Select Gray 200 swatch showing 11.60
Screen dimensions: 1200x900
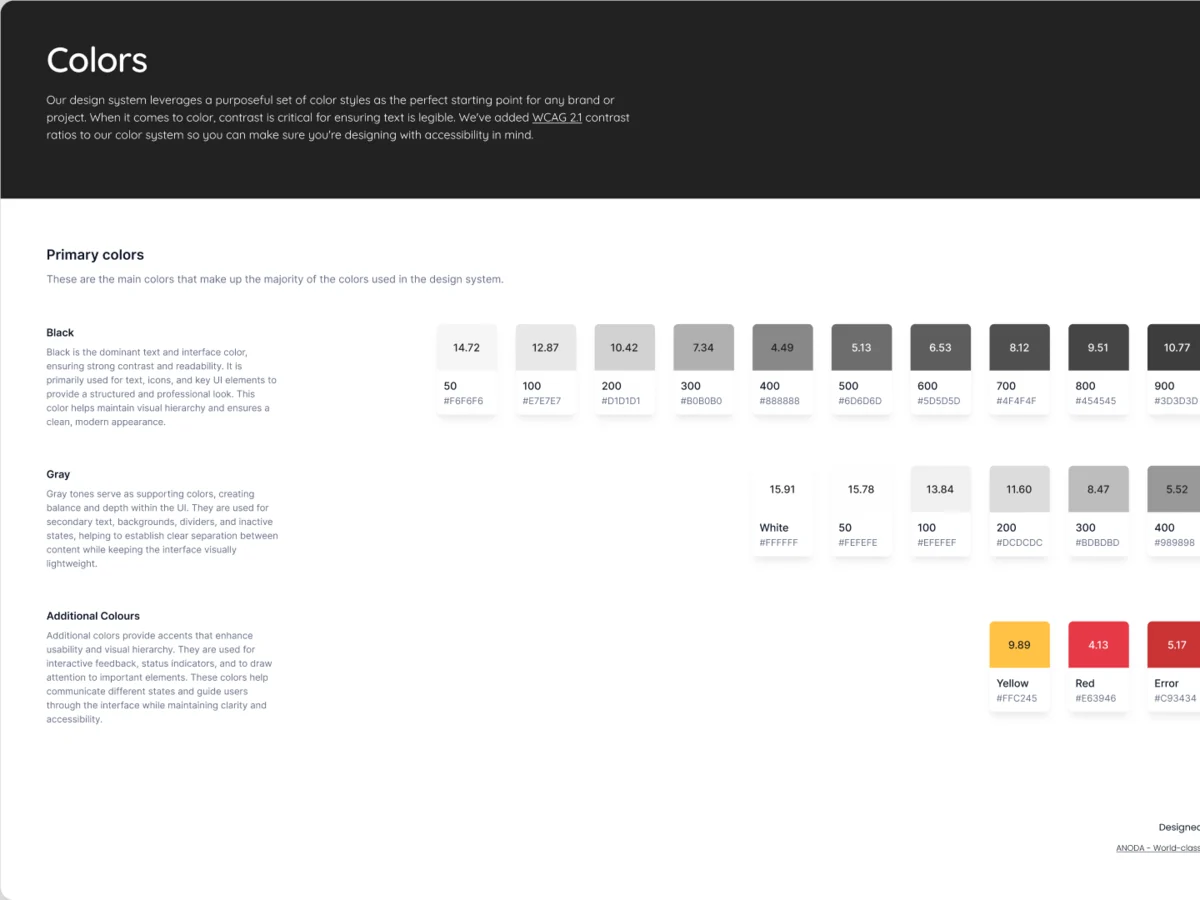(x=1020, y=490)
